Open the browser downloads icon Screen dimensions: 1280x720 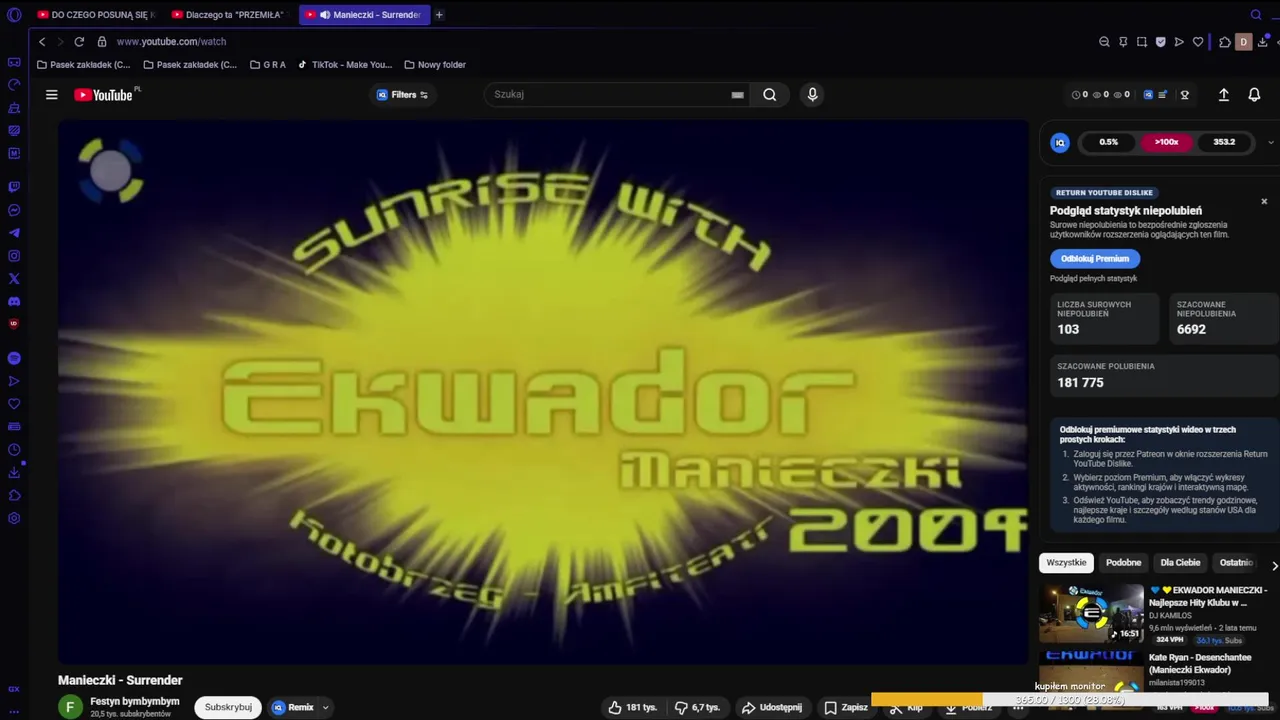(x=1263, y=42)
